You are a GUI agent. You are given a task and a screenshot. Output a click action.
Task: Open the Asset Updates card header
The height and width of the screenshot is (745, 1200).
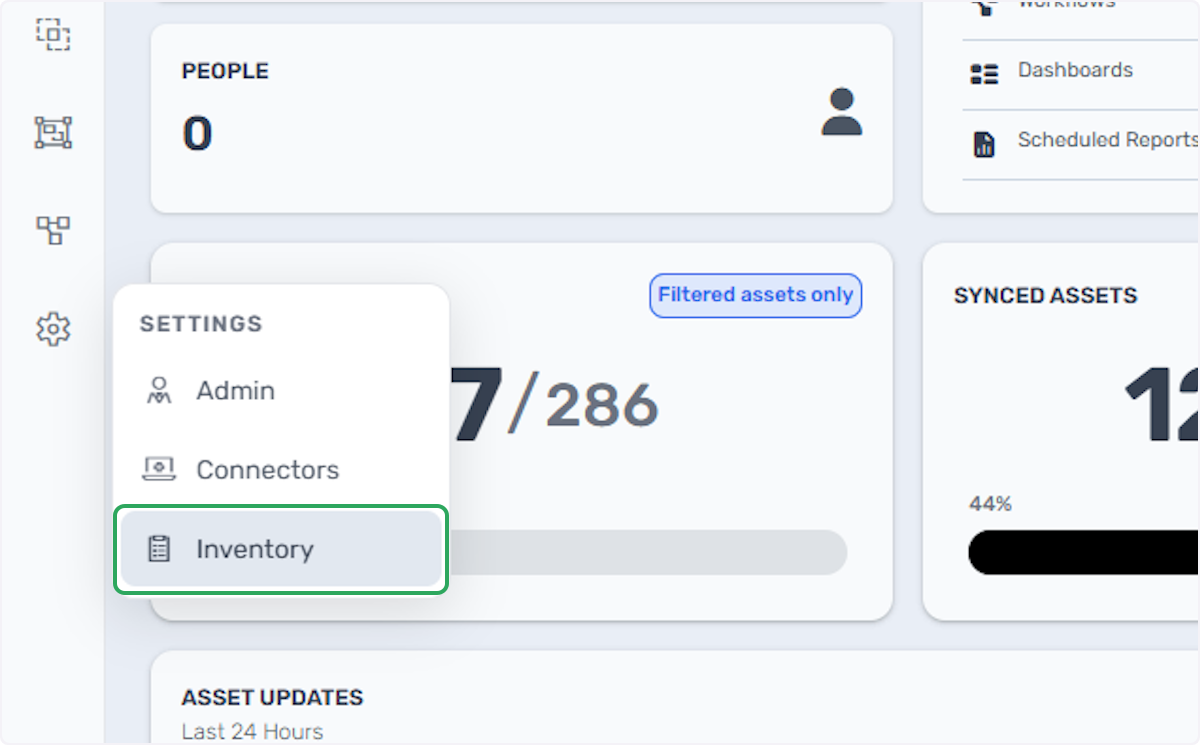point(272,698)
